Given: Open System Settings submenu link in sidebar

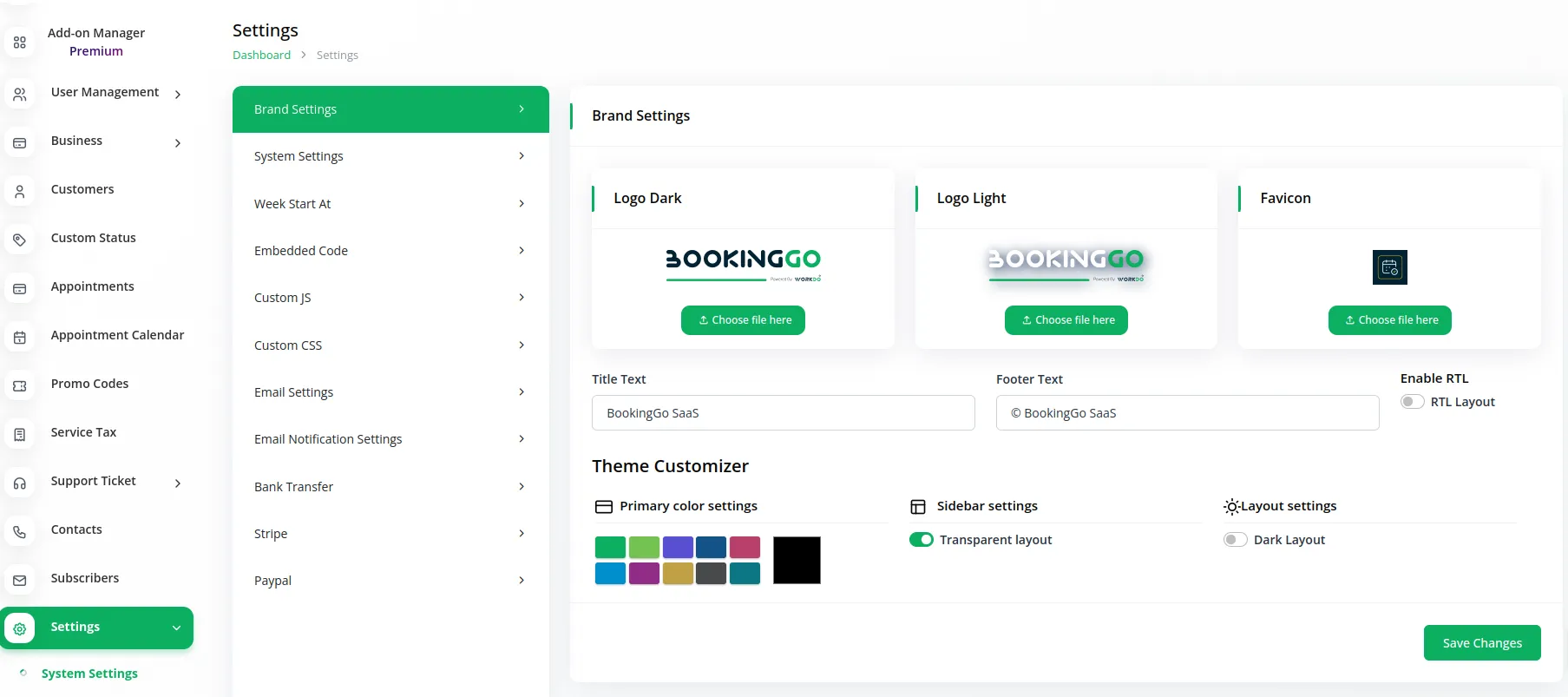Looking at the screenshot, I should [x=89, y=674].
